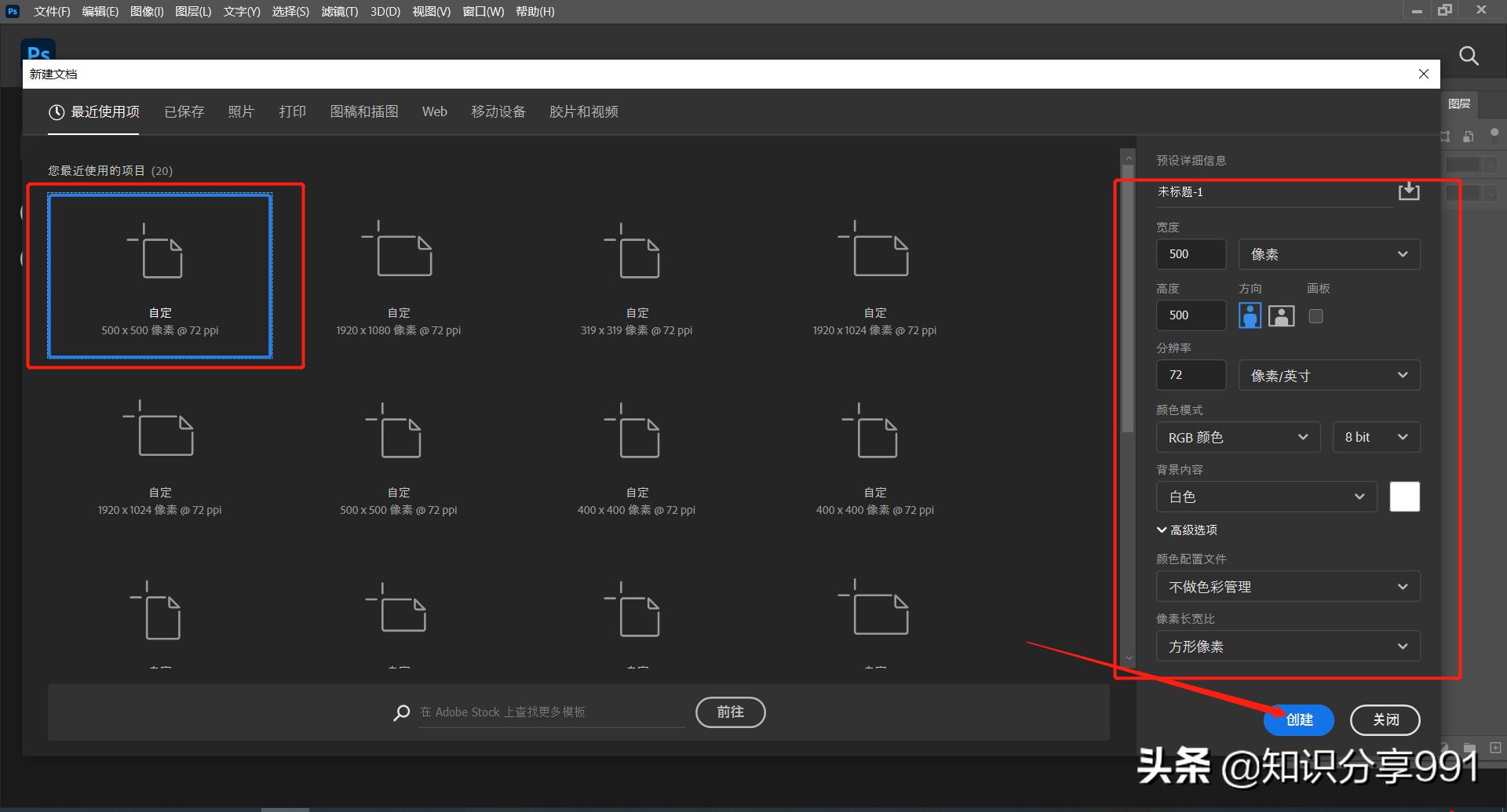
Task: Open the 背景内容 白色 dropdown
Action: pos(1266,496)
